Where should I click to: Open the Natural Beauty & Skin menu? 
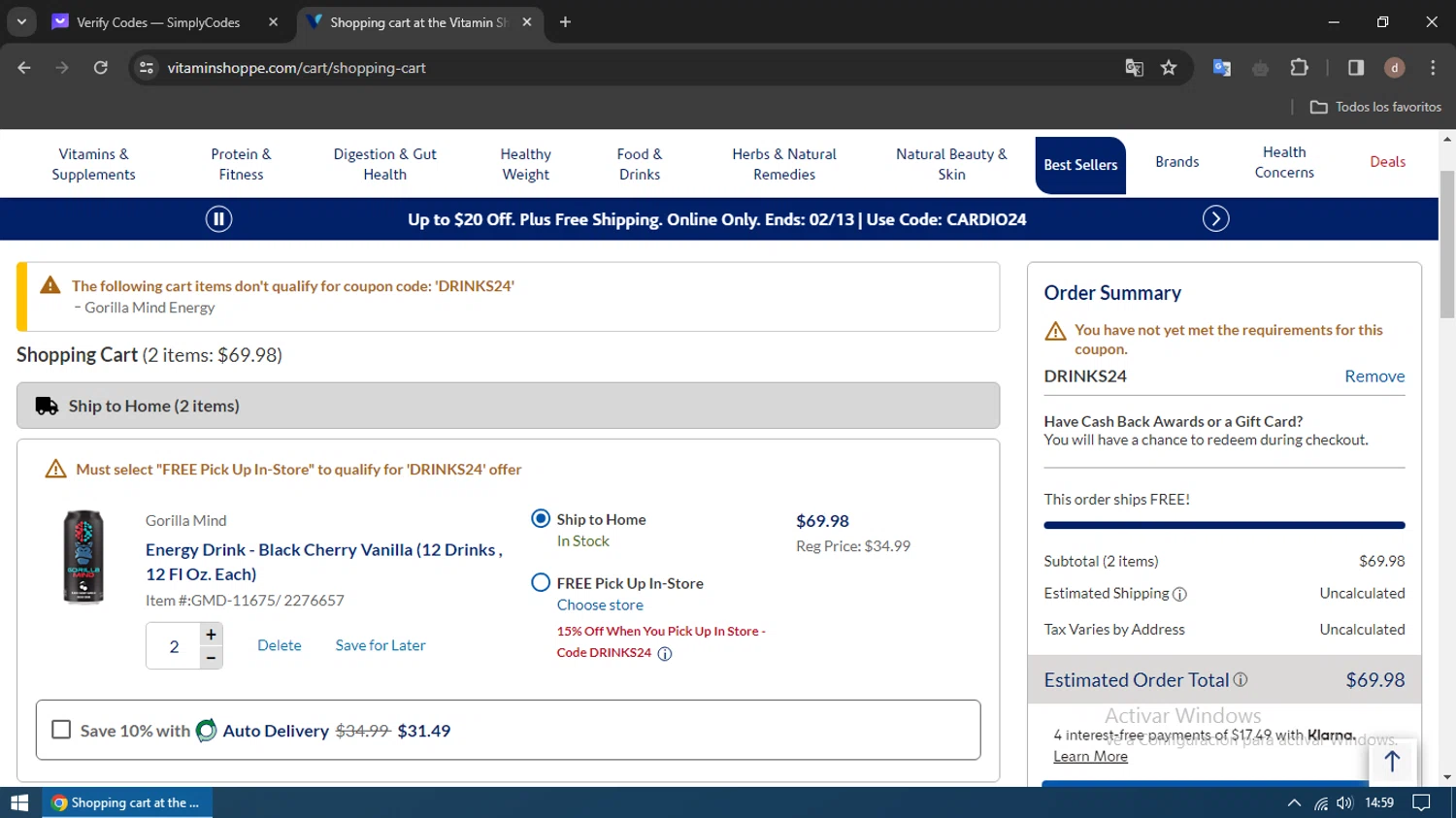951,164
